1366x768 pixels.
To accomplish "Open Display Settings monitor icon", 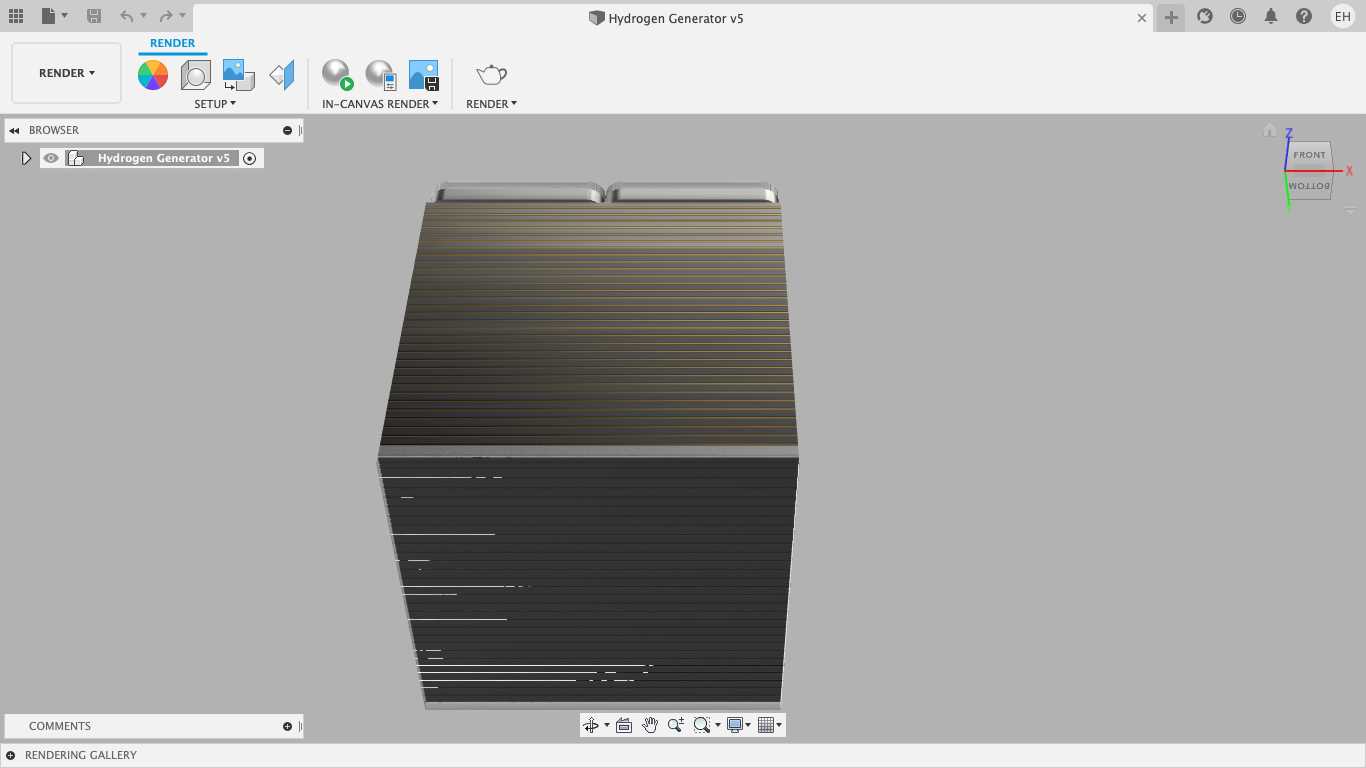I will [736, 725].
